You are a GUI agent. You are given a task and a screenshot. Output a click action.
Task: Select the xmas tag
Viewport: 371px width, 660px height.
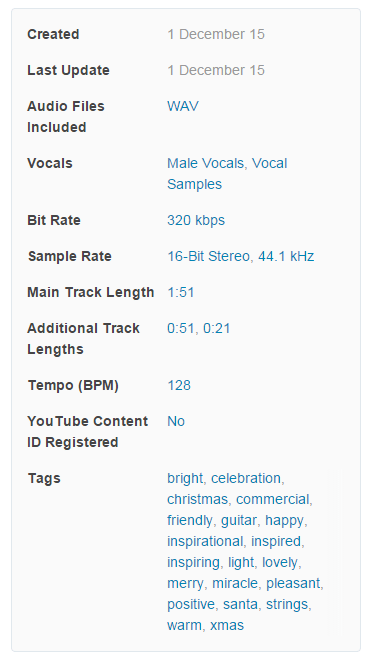pyautogui.click(x=227, y=625)
